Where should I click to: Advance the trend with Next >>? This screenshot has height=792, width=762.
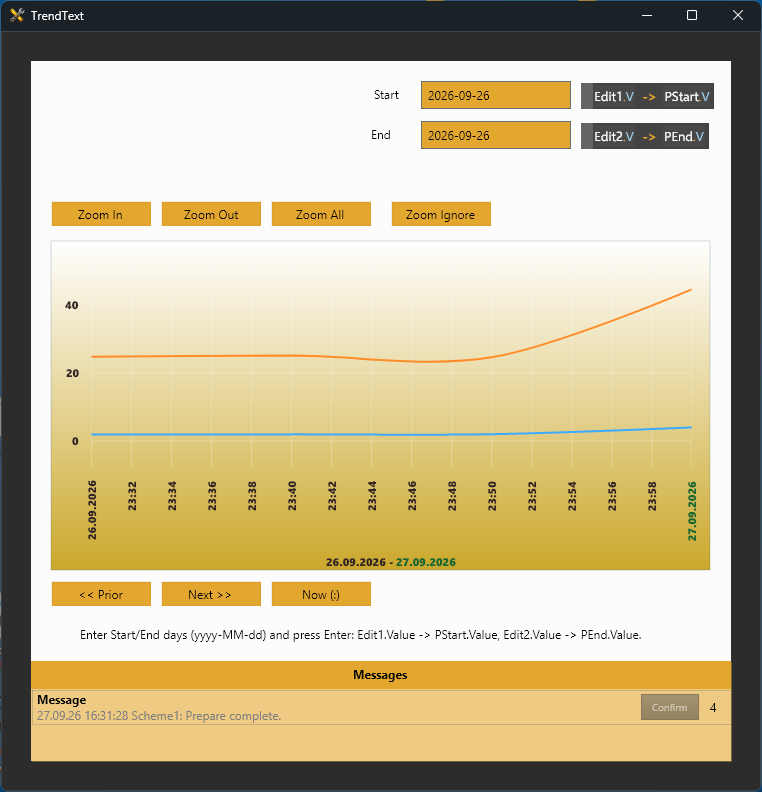[211, 594]
